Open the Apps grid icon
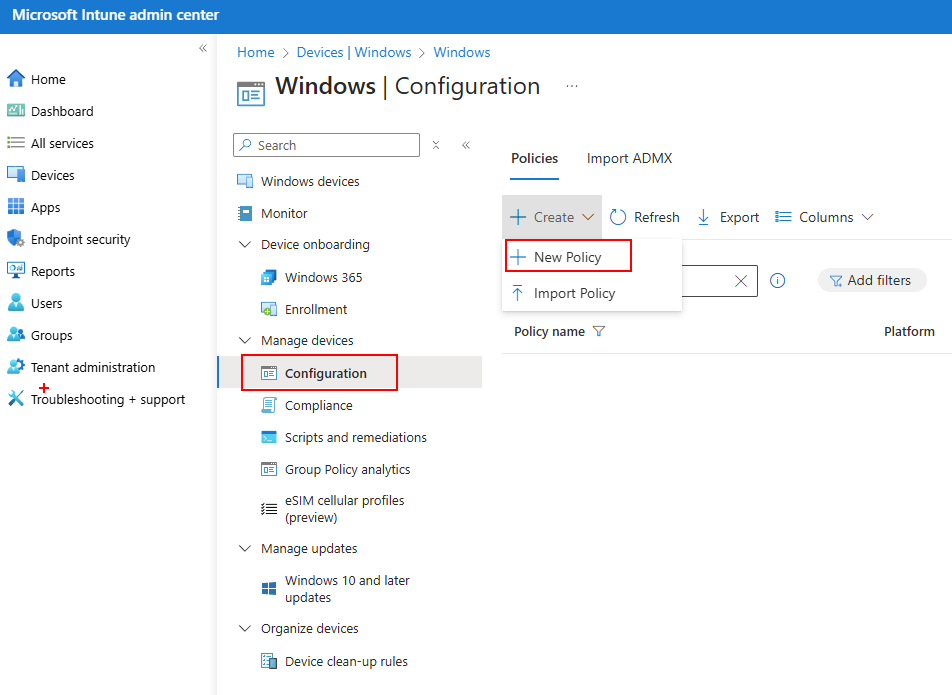Viewport: 952px width, 695px height. [x=16, y=206]
